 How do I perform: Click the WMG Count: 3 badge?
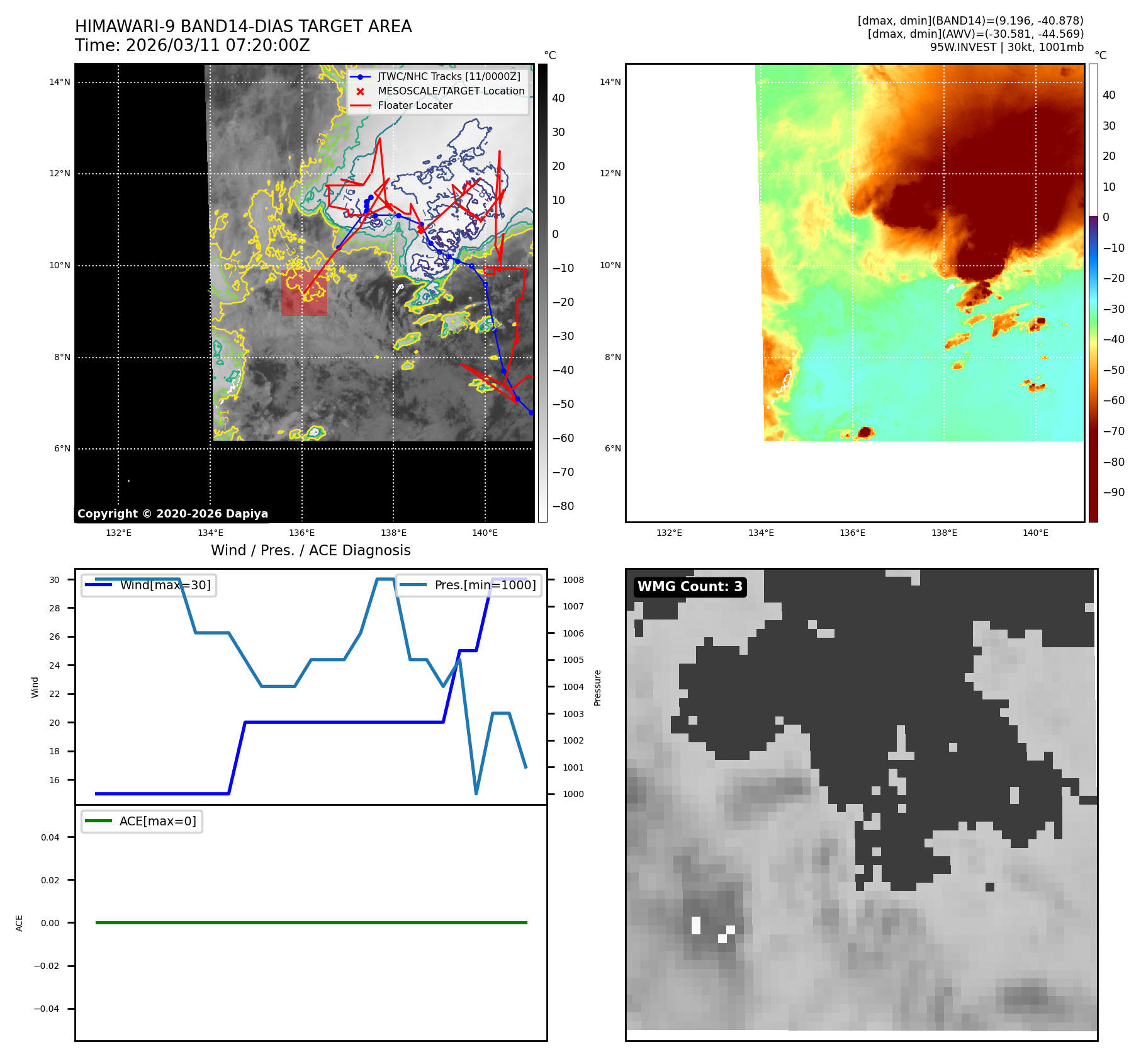point(690,587)
